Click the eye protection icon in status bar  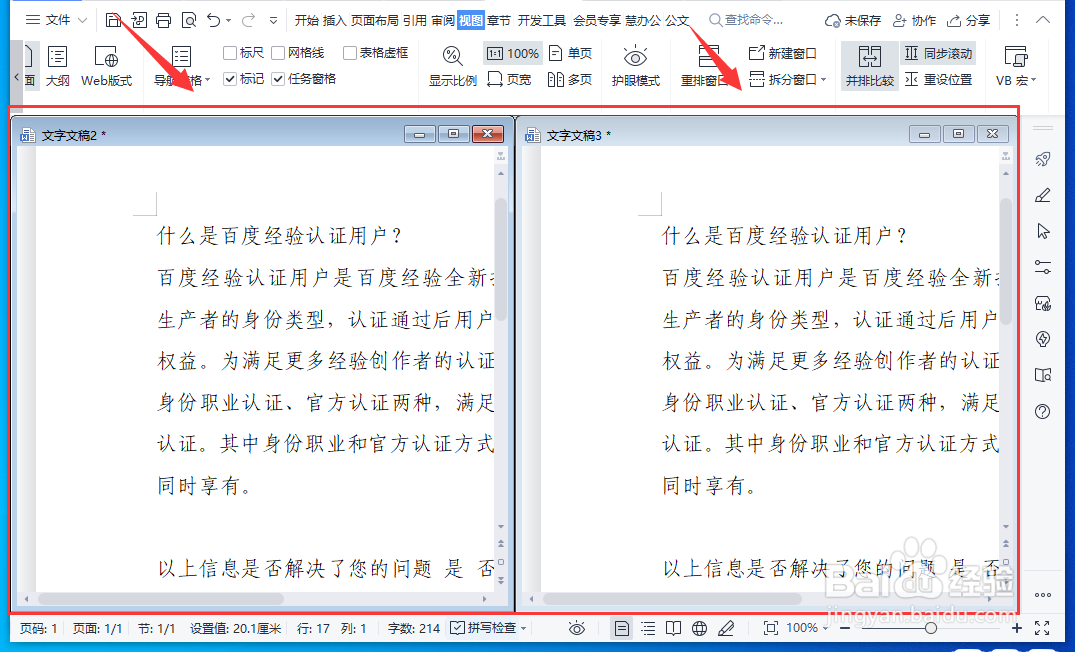577,628
